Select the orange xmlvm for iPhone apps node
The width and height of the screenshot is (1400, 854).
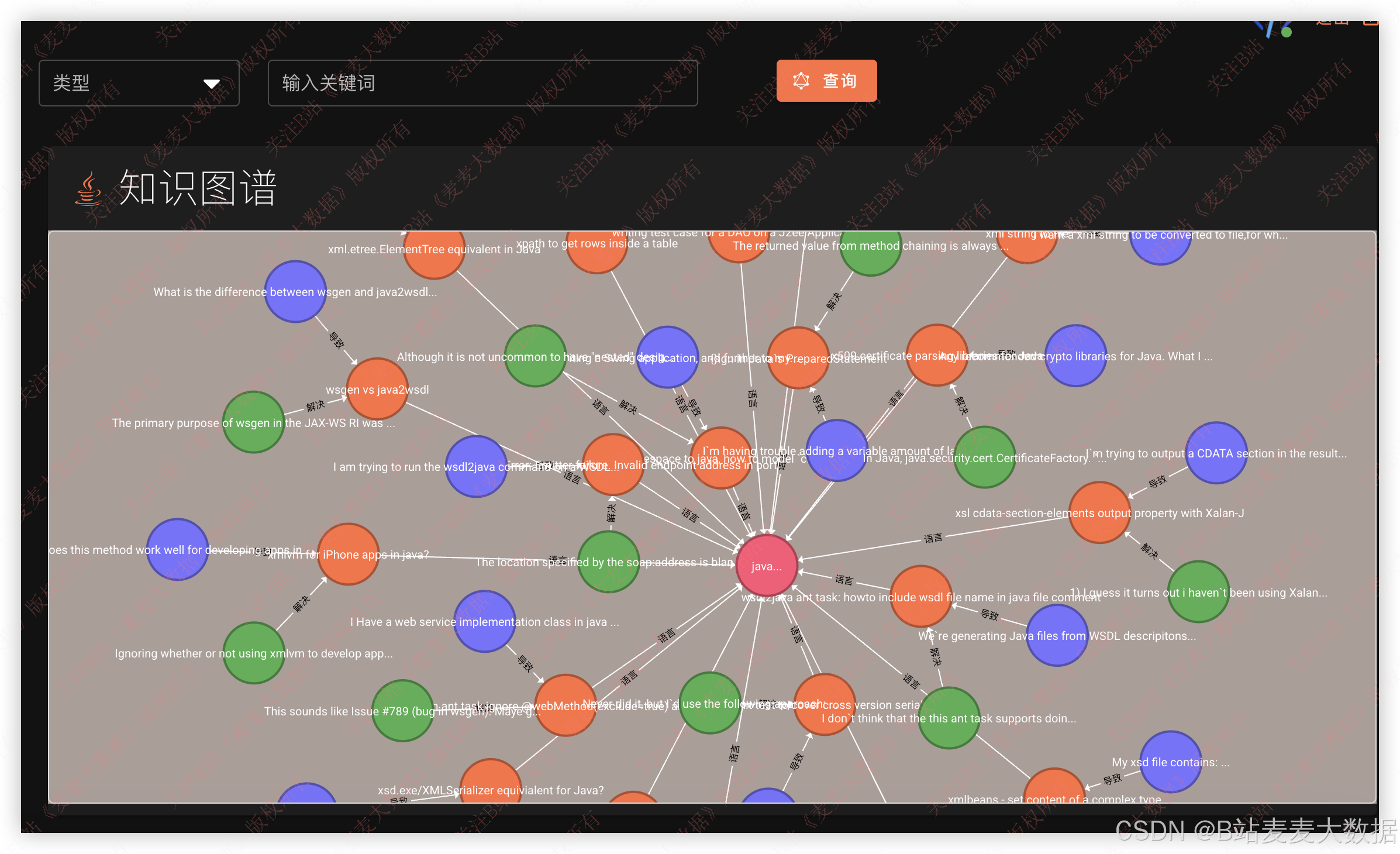(348, 554)
